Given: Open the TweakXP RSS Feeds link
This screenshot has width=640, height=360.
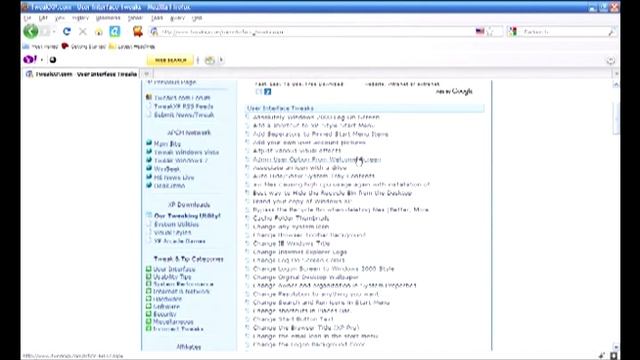Looking at the screenshot, I should pos(184,106).
